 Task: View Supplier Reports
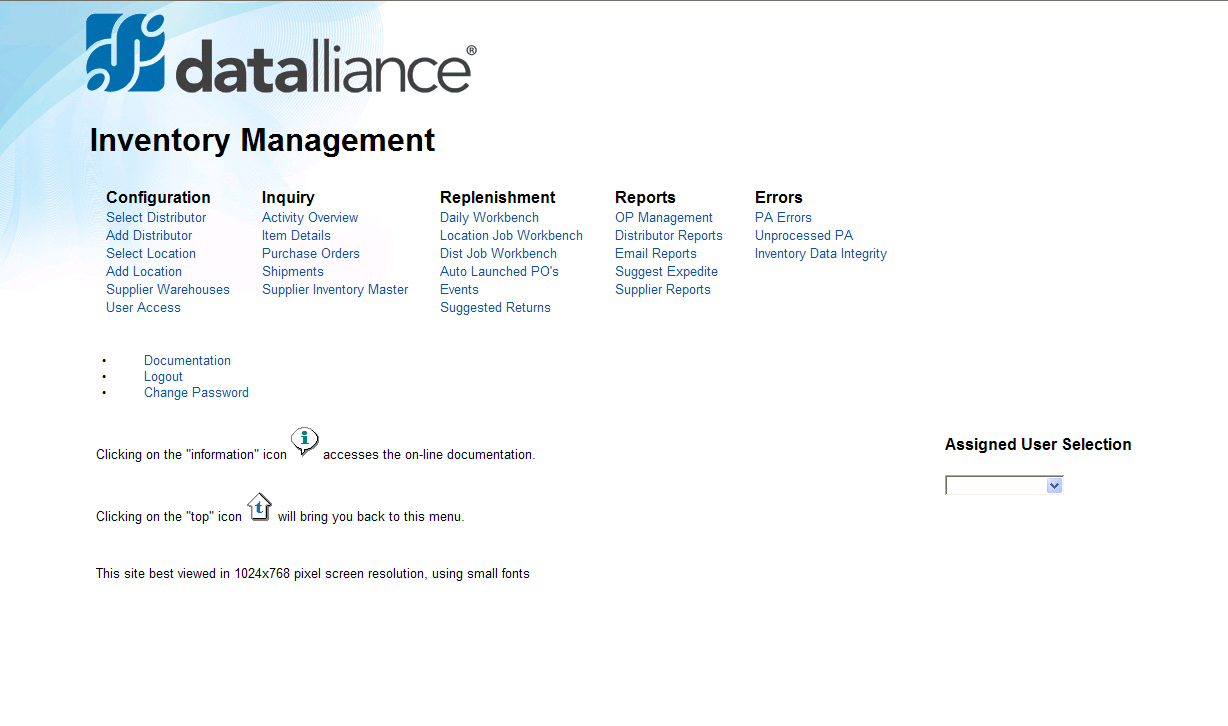tap(663, 289)
